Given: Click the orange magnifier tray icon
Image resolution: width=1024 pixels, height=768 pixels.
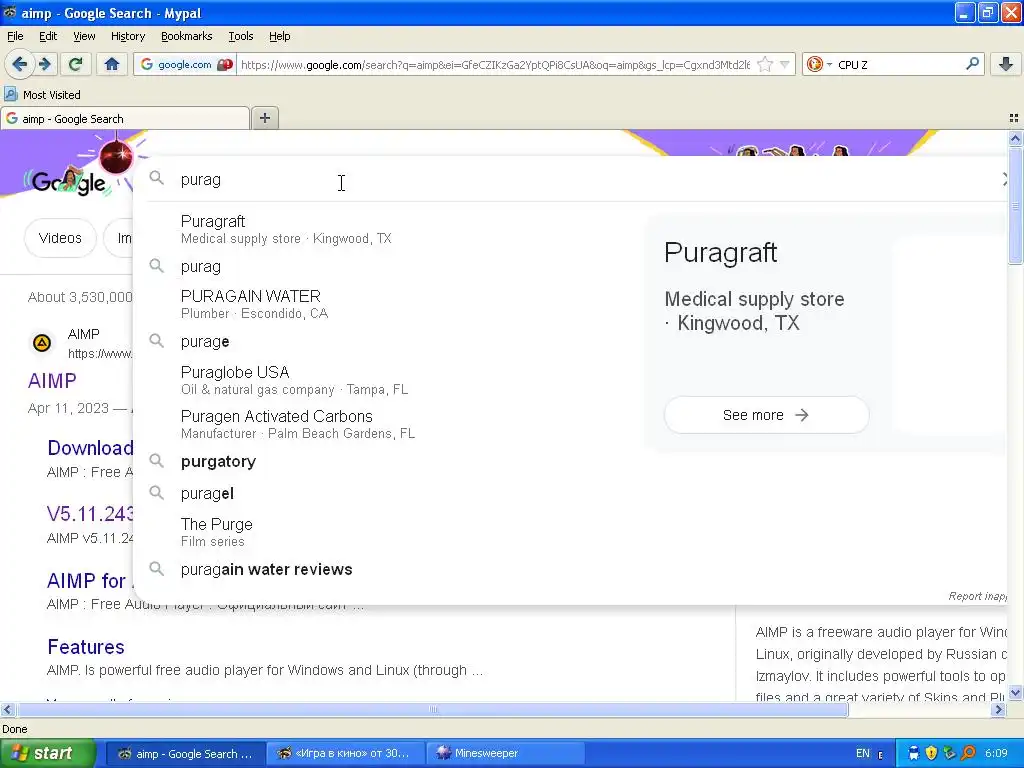Looking at the screenshot, I should pyautogui.click(x=968, y=753).
